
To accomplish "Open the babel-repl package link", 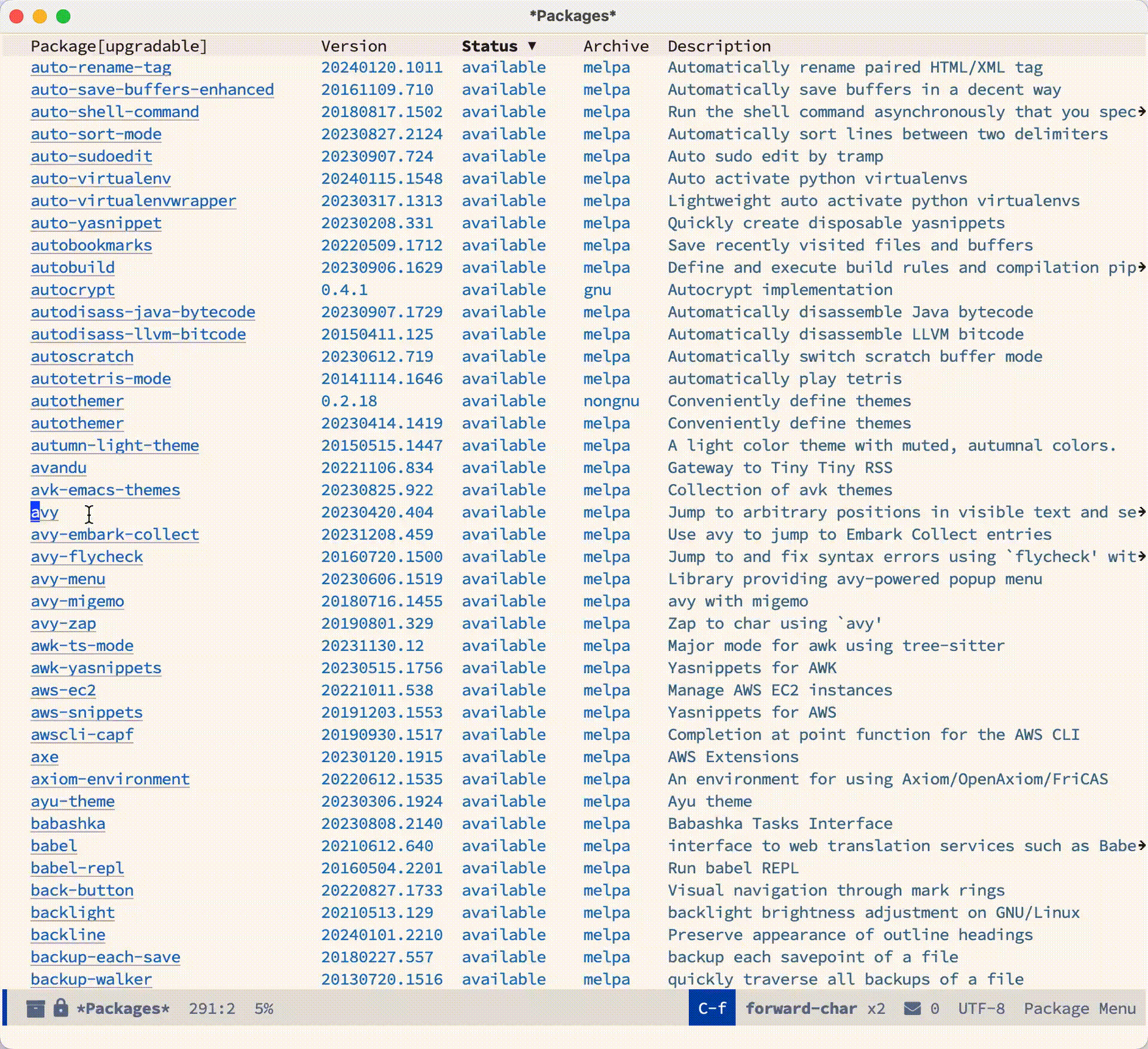I will coord(77,868).
